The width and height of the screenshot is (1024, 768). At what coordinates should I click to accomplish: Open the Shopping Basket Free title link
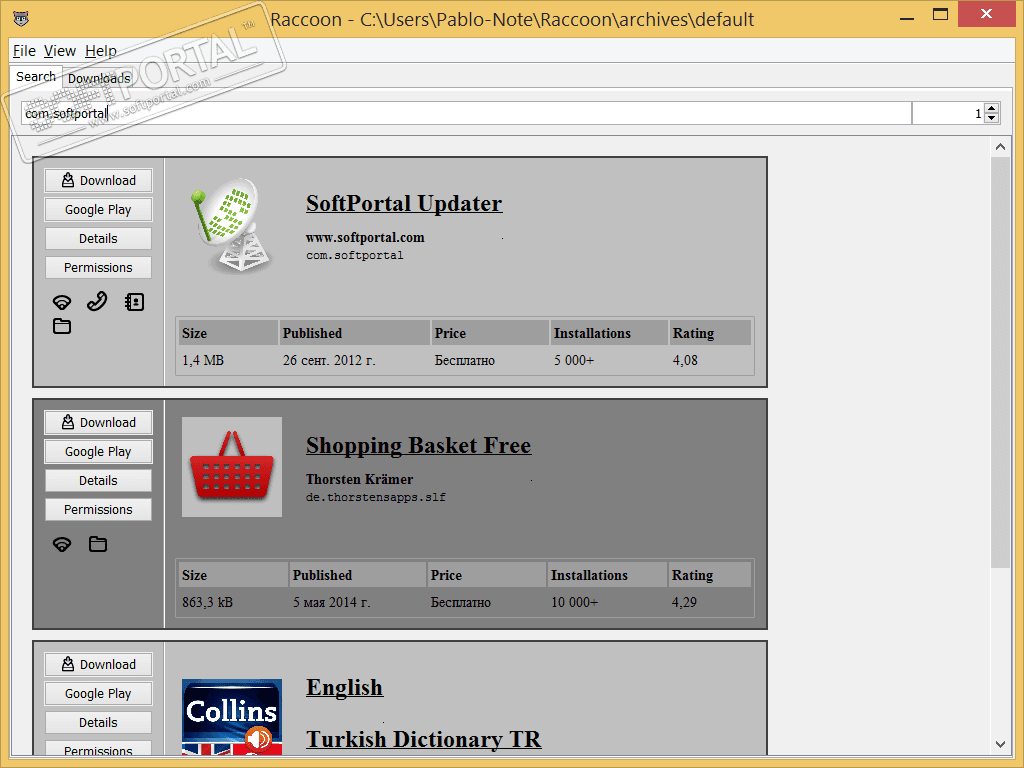(x=419, y=445)
